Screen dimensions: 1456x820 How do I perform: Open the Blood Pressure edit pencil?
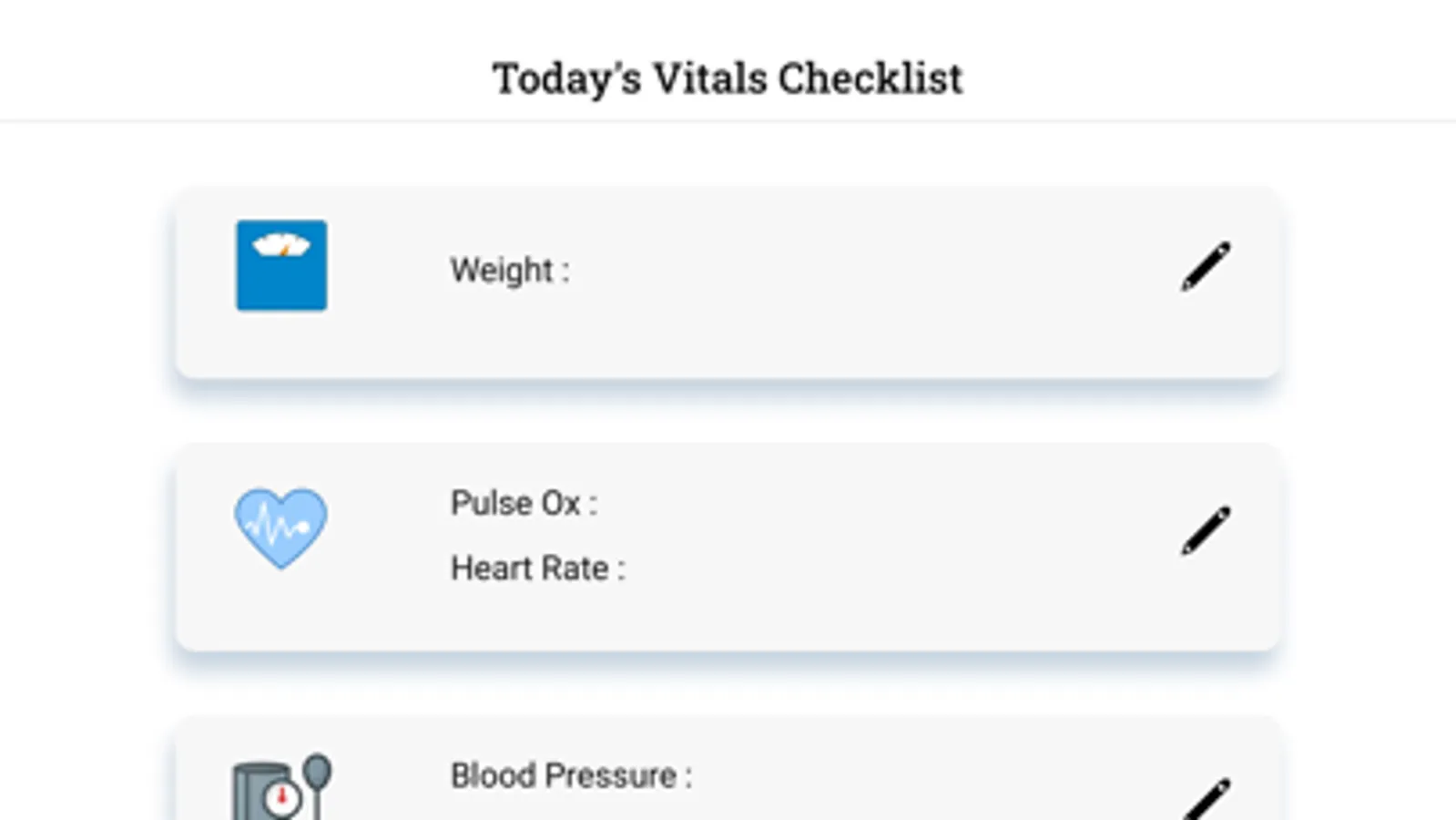[x=1207, y=799]
